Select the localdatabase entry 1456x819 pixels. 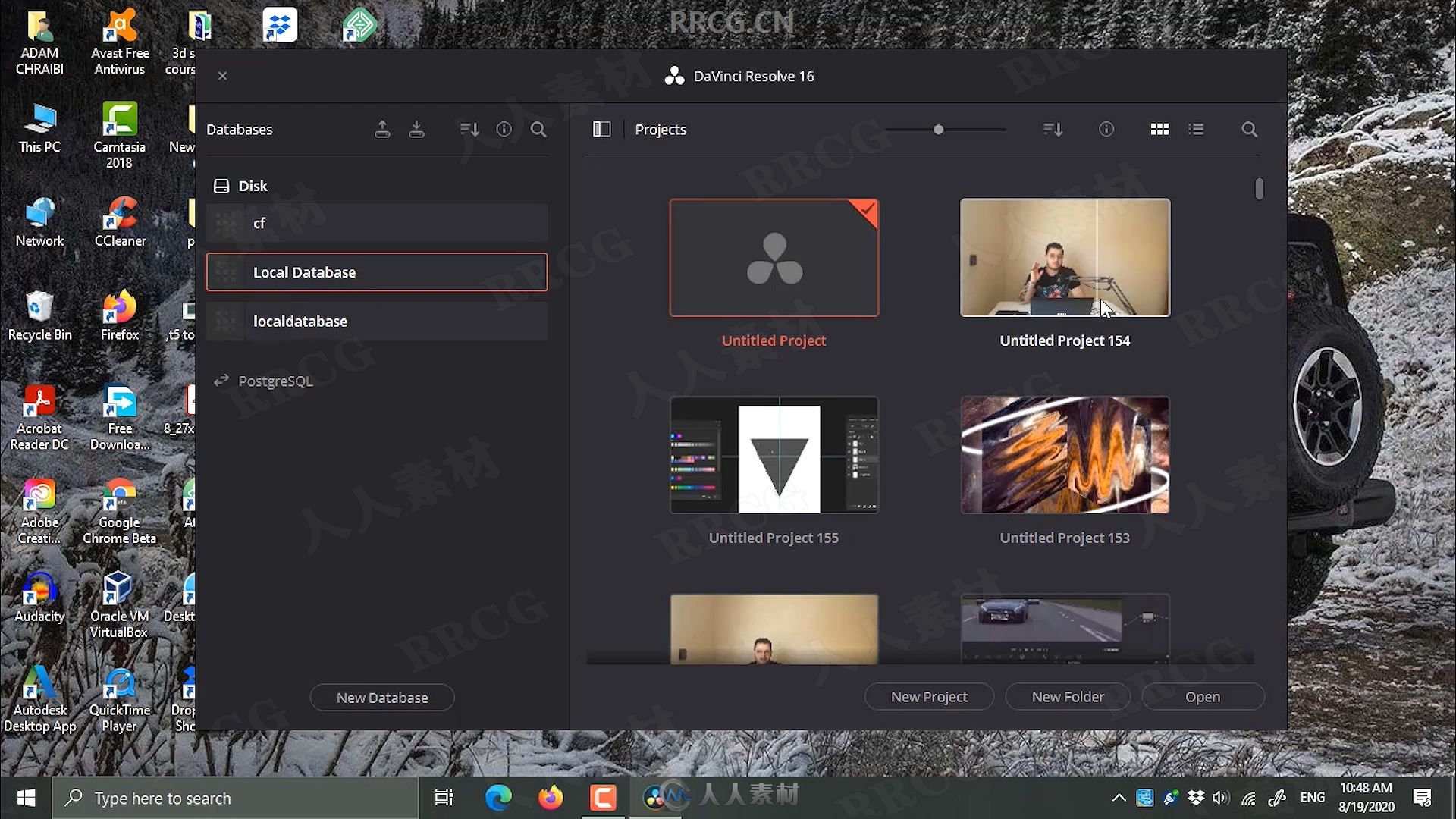tap(377, 322)
